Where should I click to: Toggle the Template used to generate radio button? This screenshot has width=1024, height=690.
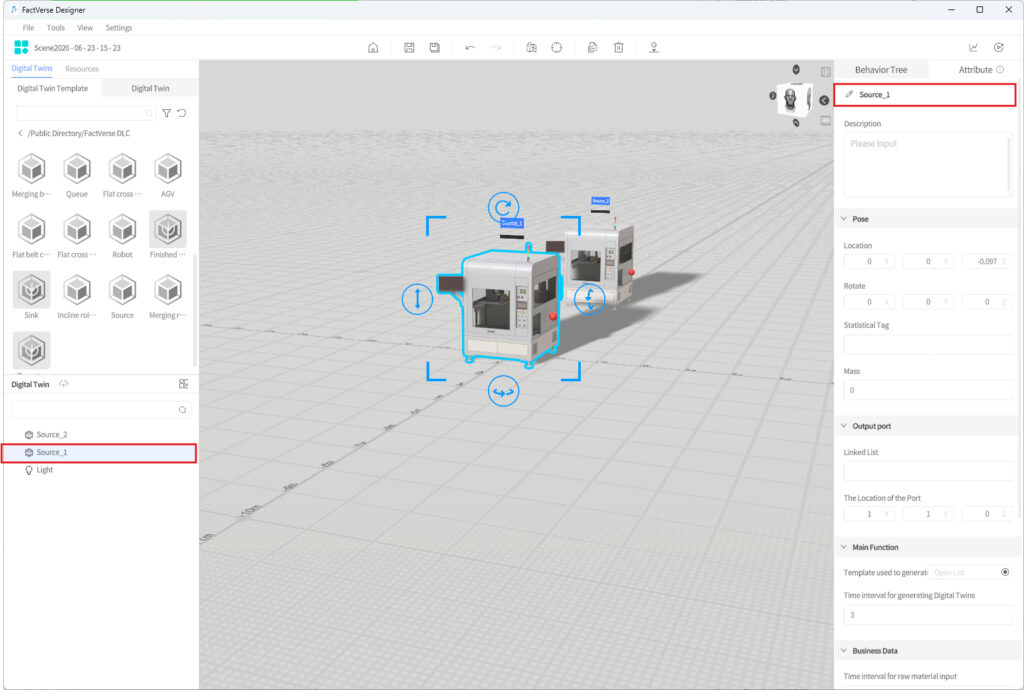pos(1004,572)
